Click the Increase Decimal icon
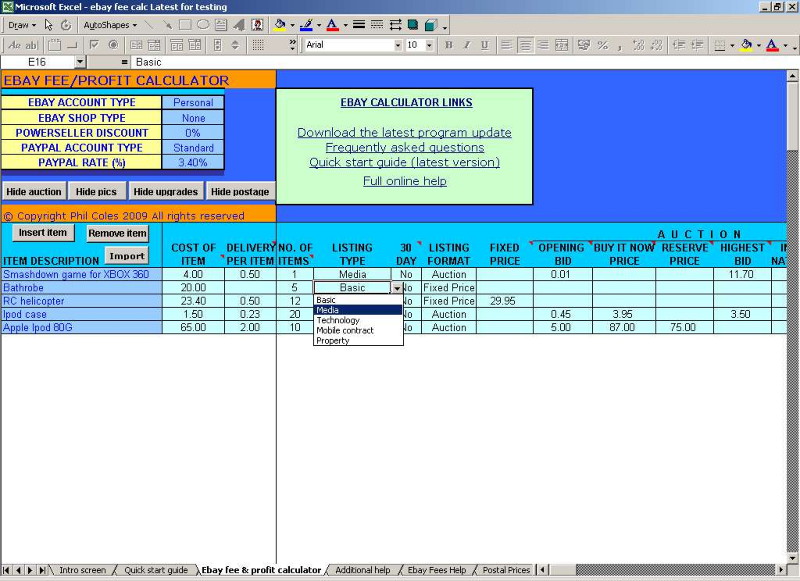 [x=638, y=45]
